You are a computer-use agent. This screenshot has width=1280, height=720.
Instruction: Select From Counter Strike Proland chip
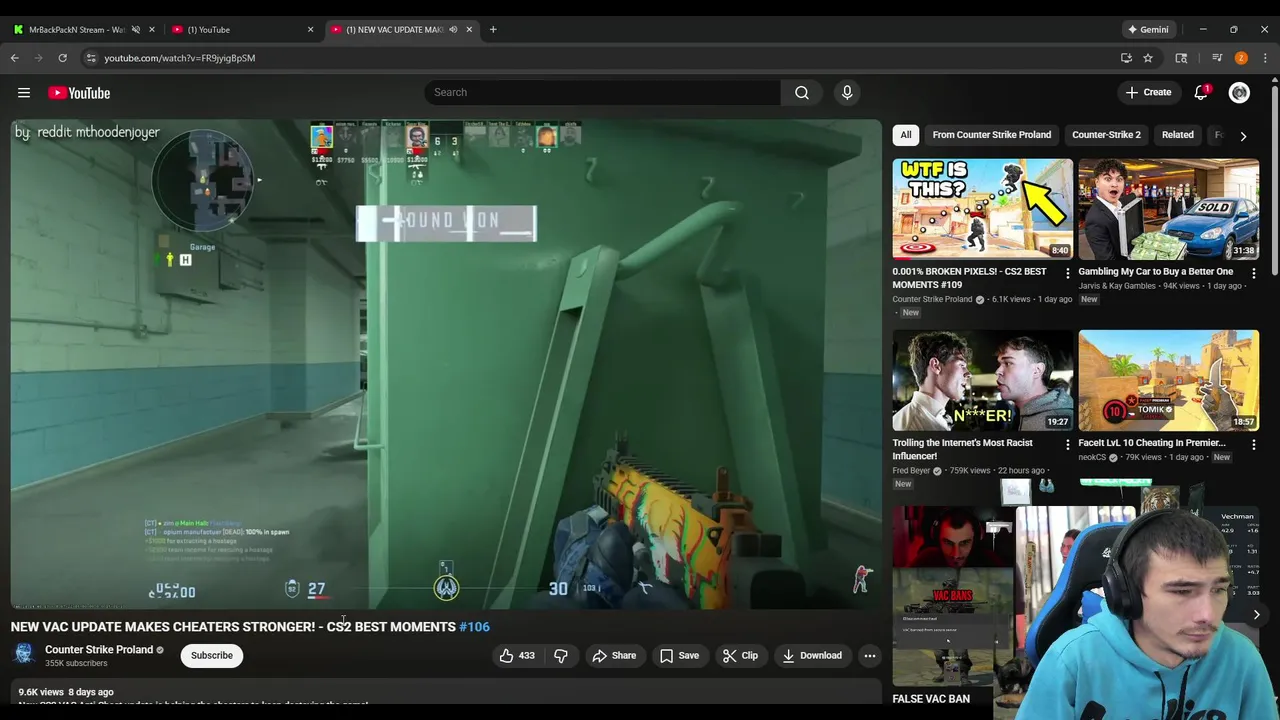pyautogui.click(x=992, y=135)
